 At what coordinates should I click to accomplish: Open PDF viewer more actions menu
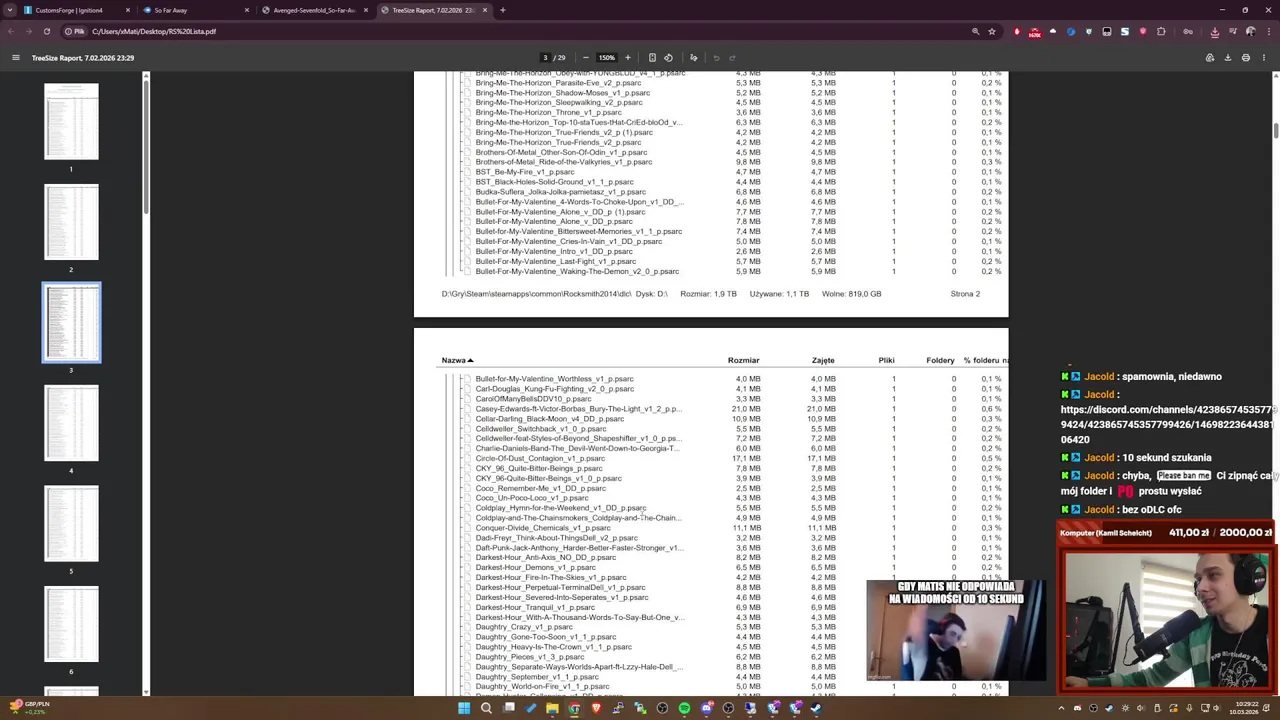point(1264,57)
